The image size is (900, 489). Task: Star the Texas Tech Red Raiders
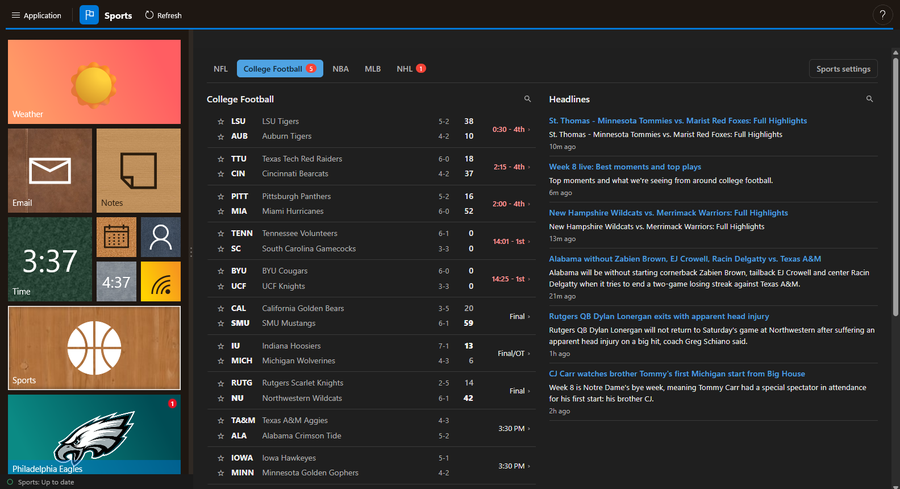pyautogui.click(x=220, y=159)
